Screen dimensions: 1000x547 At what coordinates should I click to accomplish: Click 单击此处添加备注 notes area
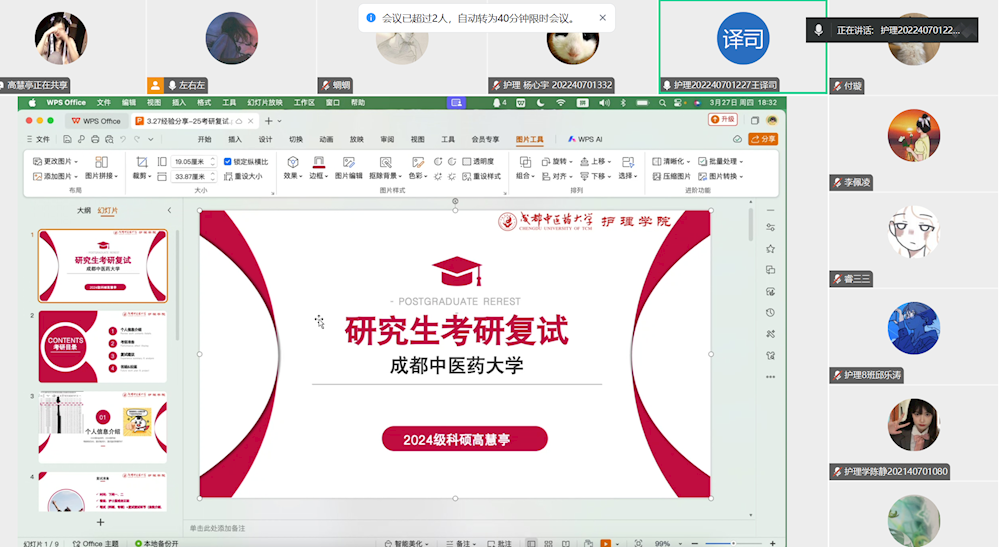click(217, 528)
